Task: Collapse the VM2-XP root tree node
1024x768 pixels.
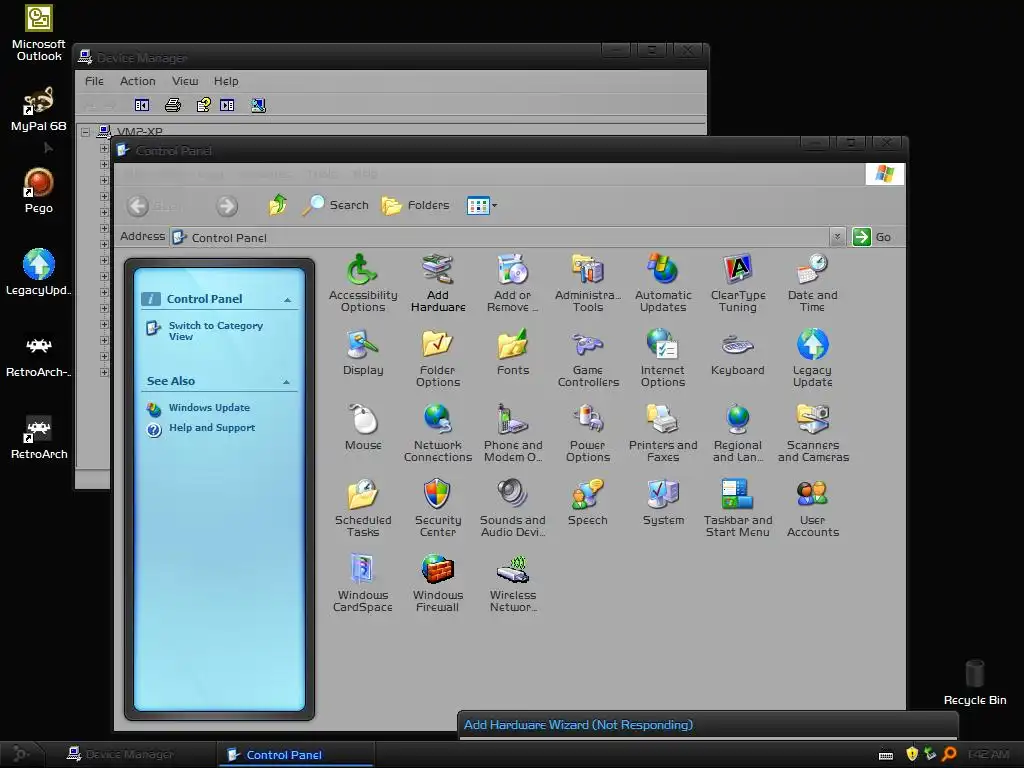Action: click(x=86, y=132)
